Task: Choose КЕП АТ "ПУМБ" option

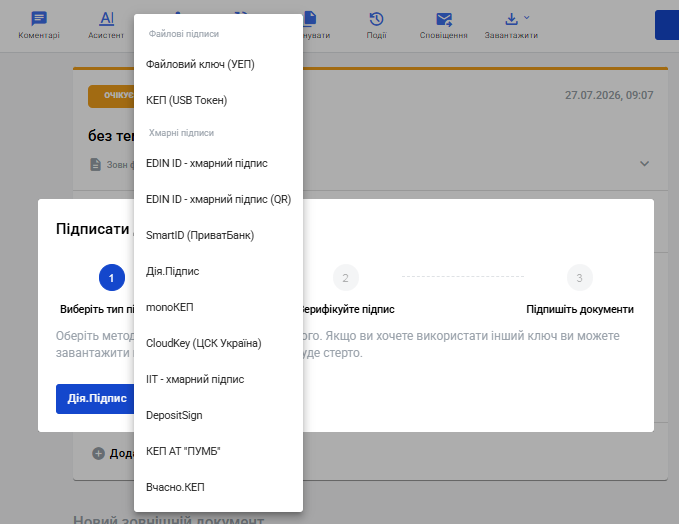Action: [x=218, y=451]
